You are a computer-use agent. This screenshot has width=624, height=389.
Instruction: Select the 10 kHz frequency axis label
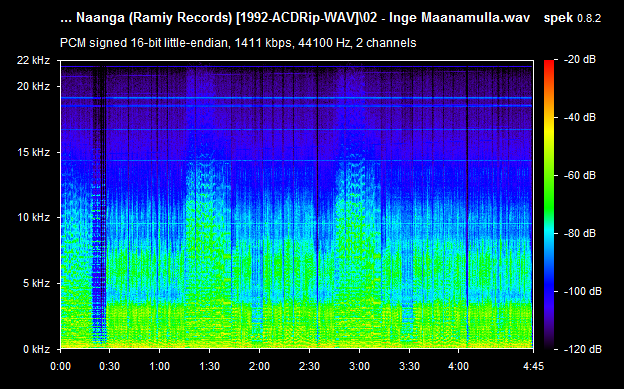click(33, 217)
